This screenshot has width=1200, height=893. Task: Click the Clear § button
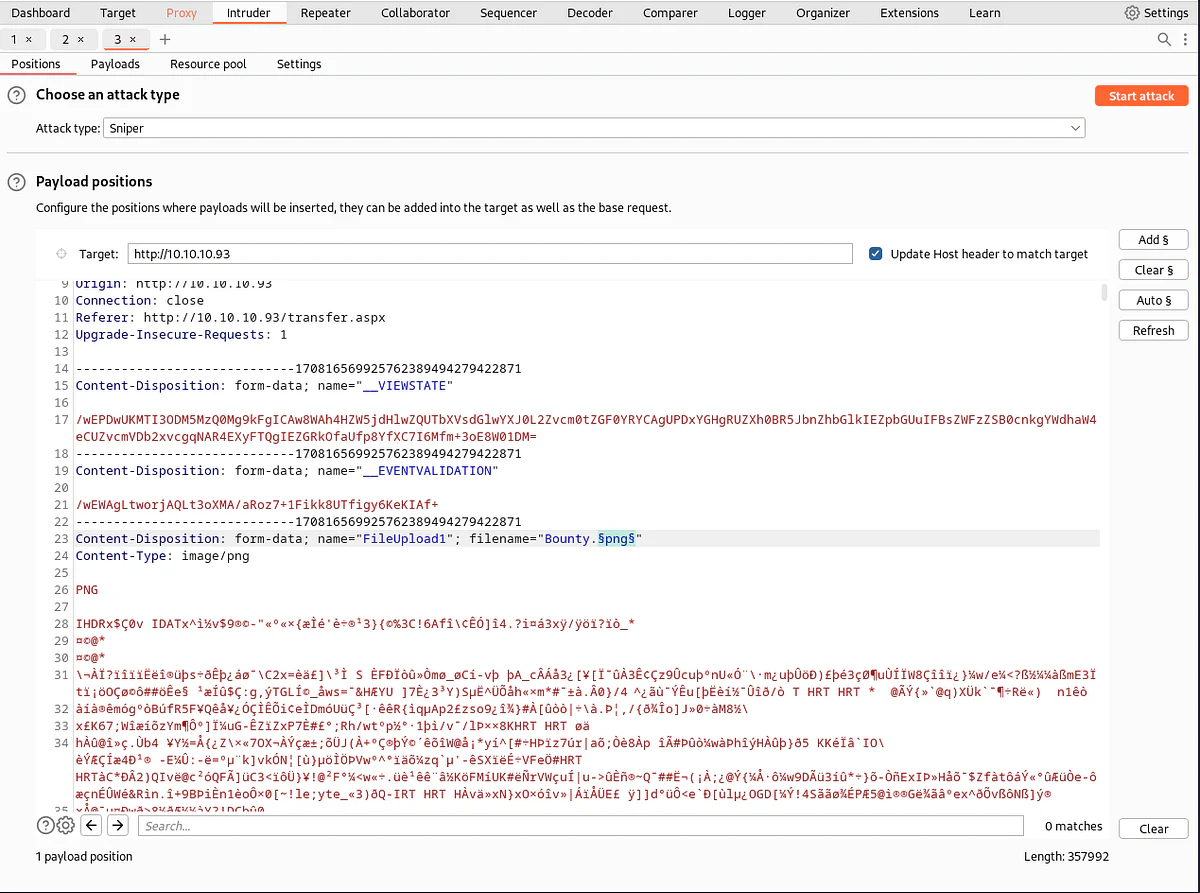[1153, 270]
